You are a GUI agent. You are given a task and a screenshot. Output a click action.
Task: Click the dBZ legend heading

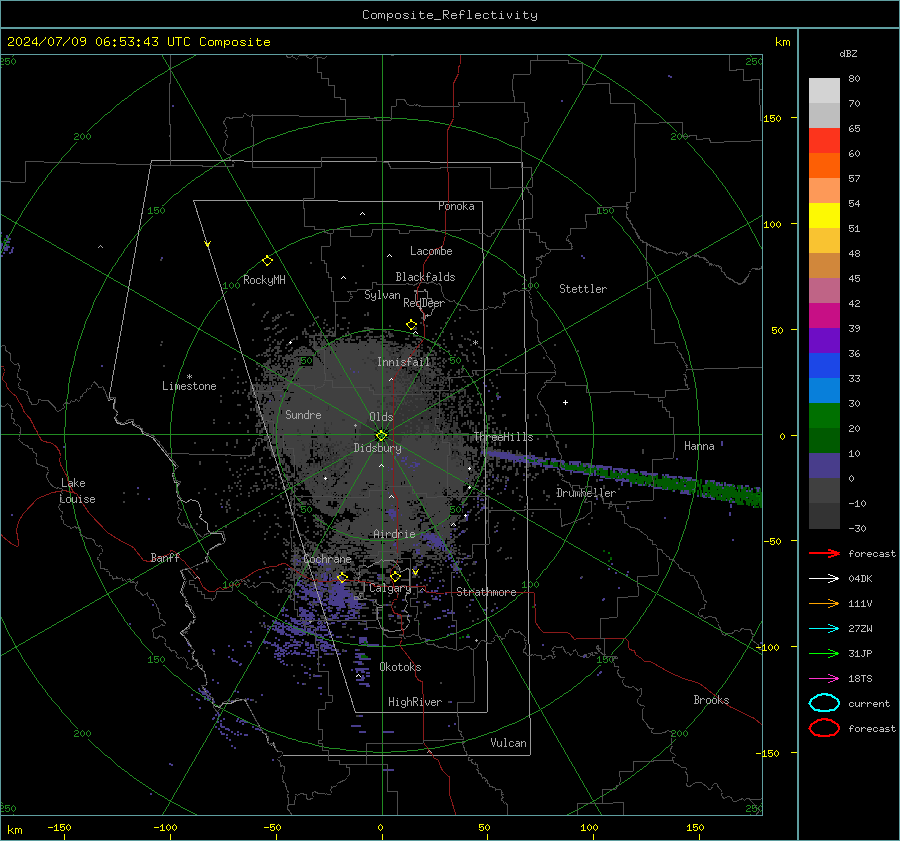click(x=848, y=53)
